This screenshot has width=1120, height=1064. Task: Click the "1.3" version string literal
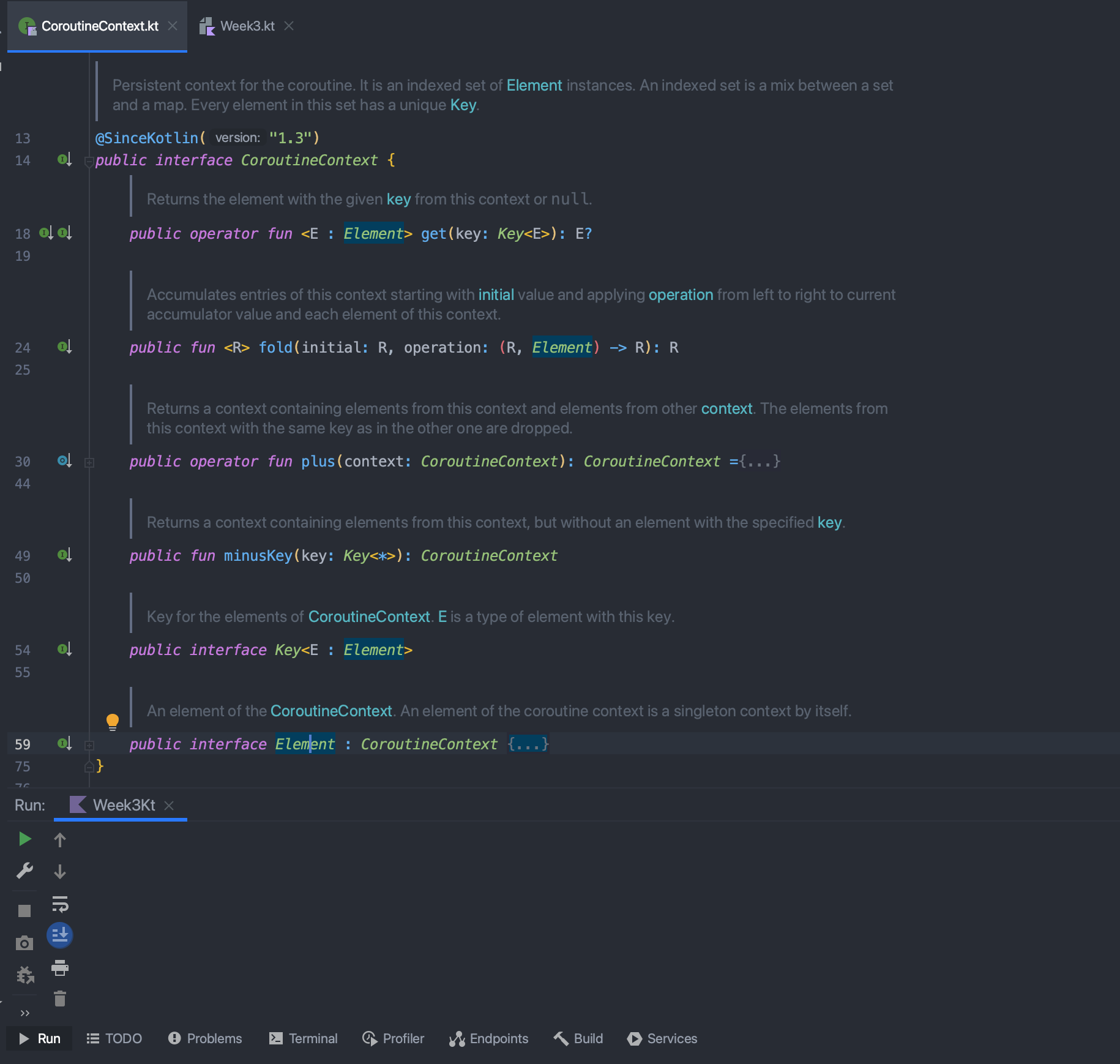[291, 138]
